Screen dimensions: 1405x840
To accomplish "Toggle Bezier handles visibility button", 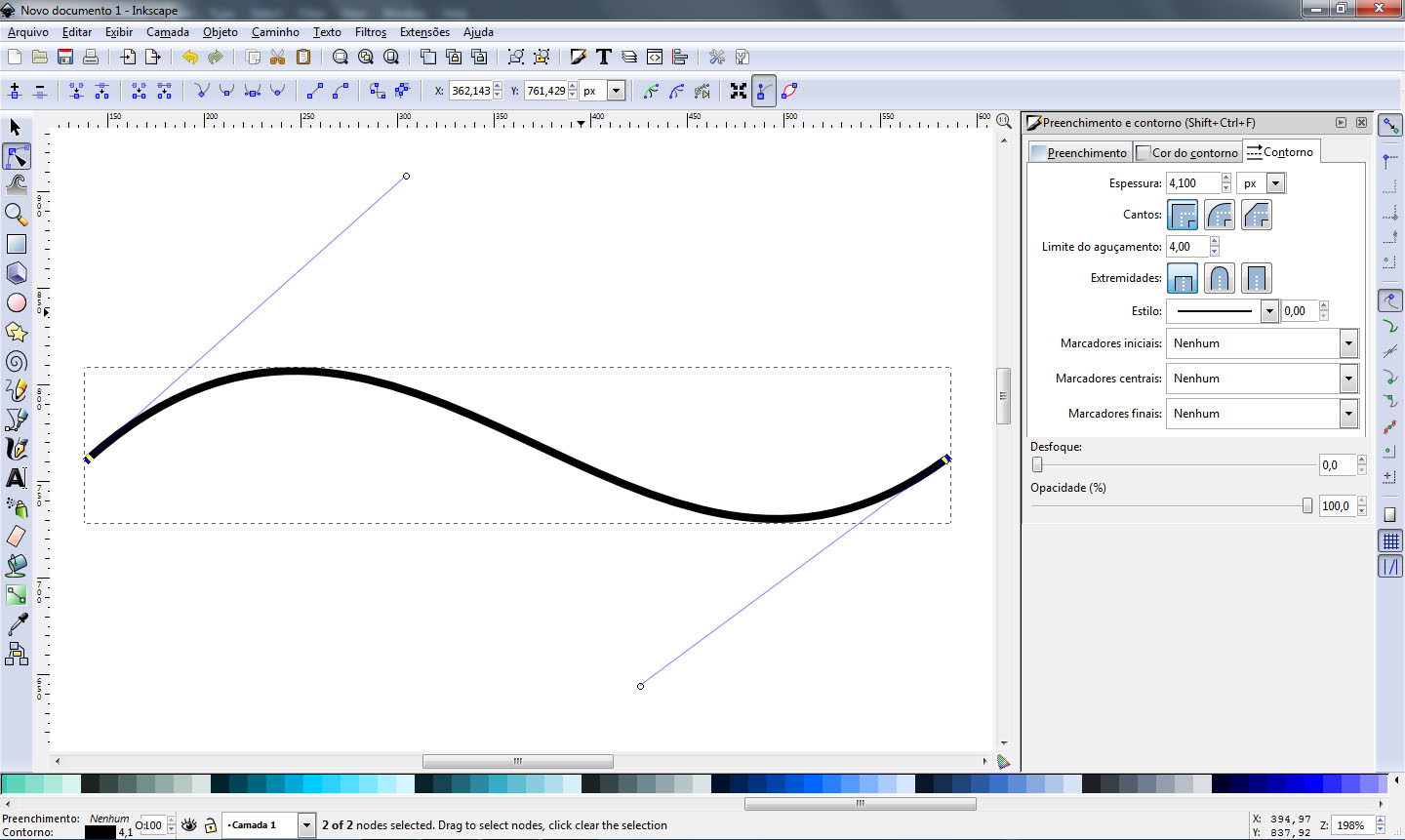I will (764, 91).
